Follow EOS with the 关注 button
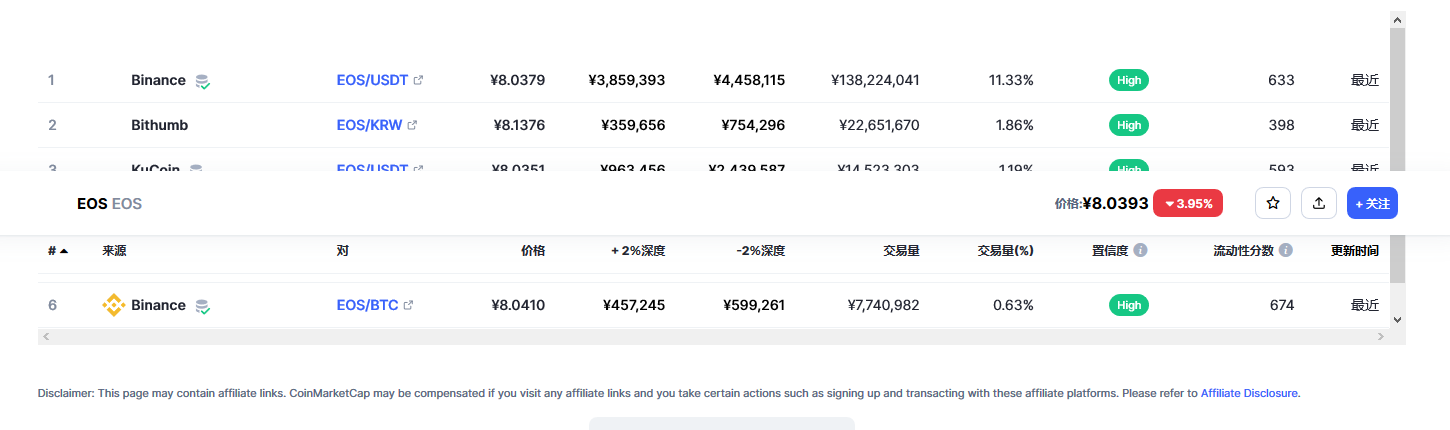The image size is (1450, 430). [1372, 203]
